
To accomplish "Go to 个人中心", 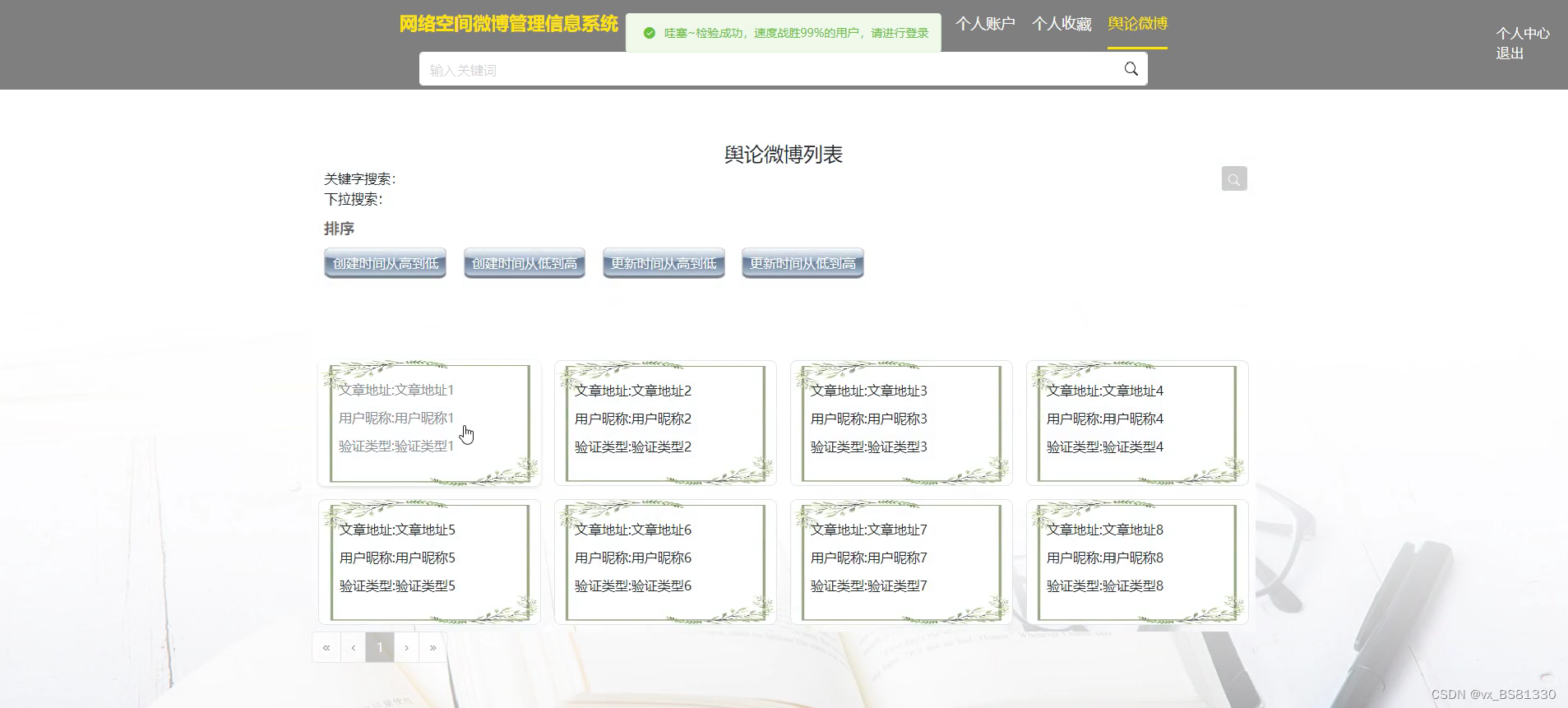I will pyautogui.click(x=1523, y=34).
